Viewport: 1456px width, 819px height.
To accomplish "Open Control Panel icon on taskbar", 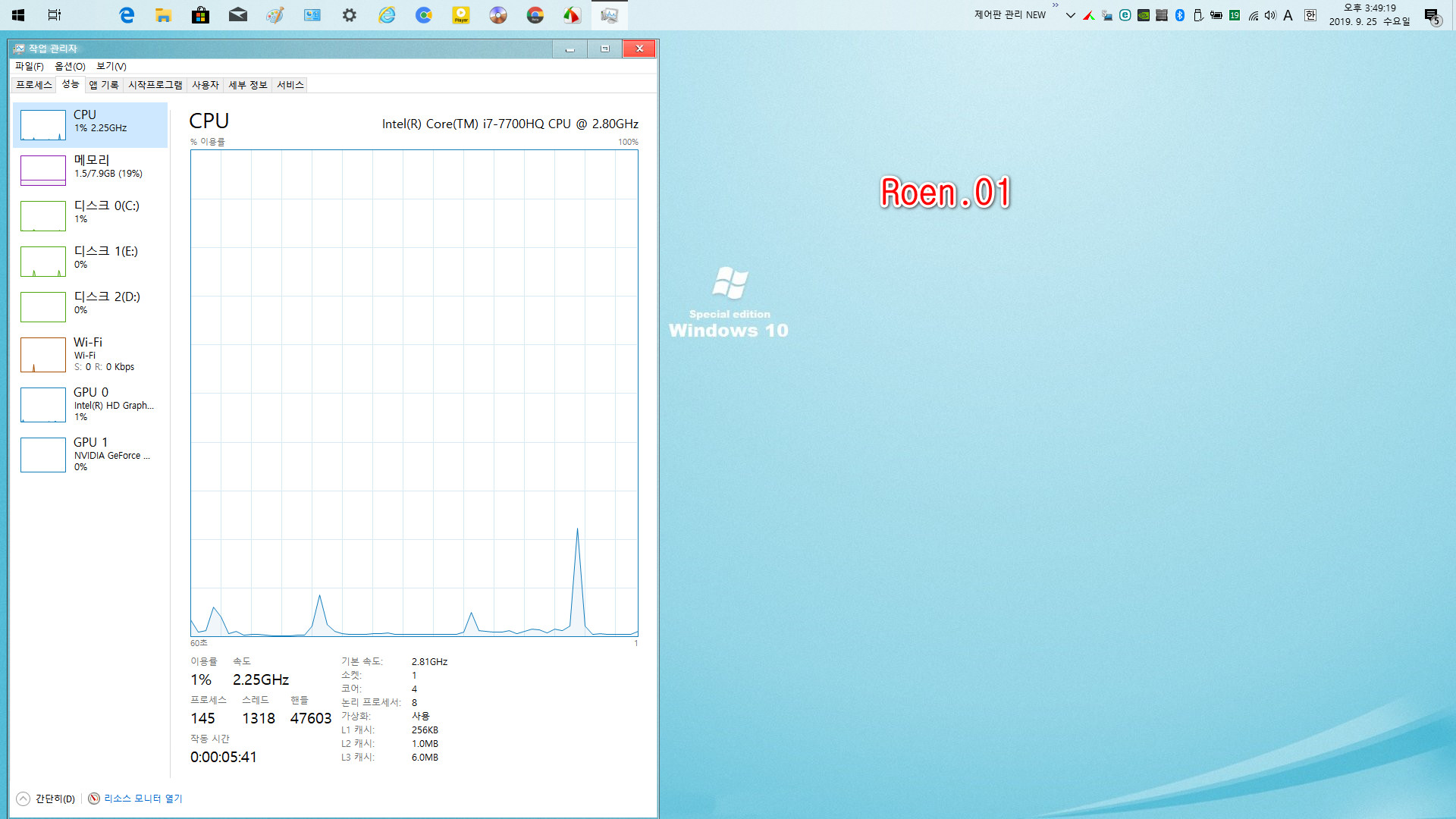I will tap(312, 14).
